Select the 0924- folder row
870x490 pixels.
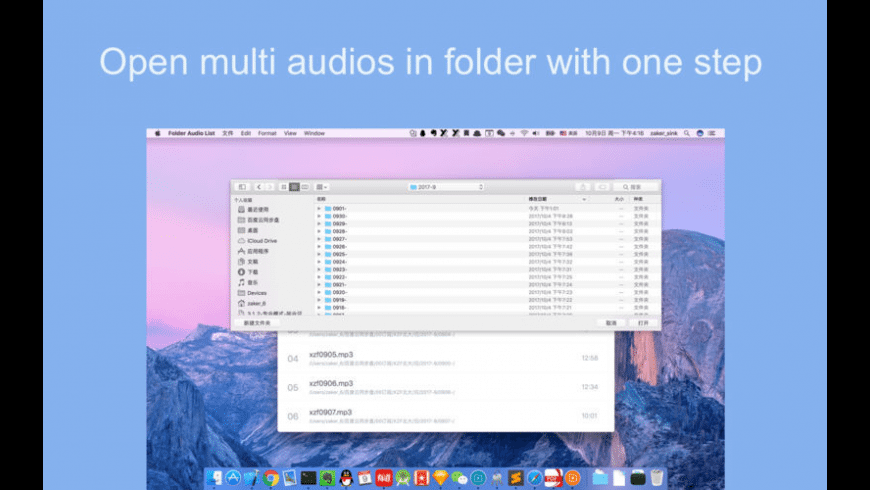[x=487, y=261]
